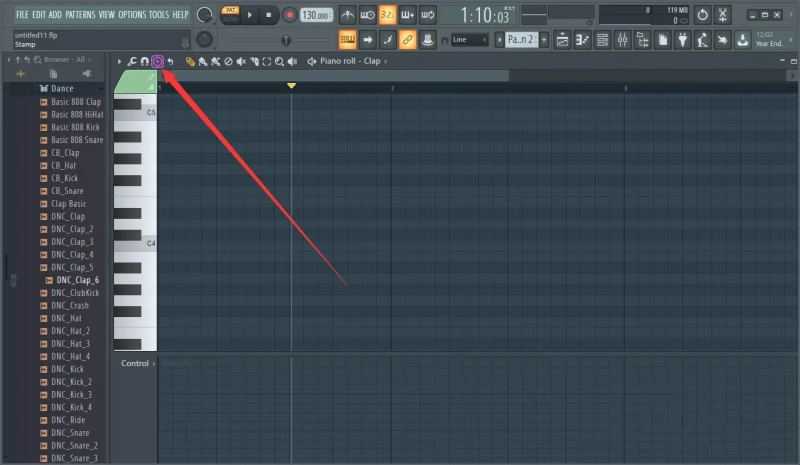The width and height of the screenshot is (800, 465).
Task: Click browser search magnifier icon
Action: (37, 60)
